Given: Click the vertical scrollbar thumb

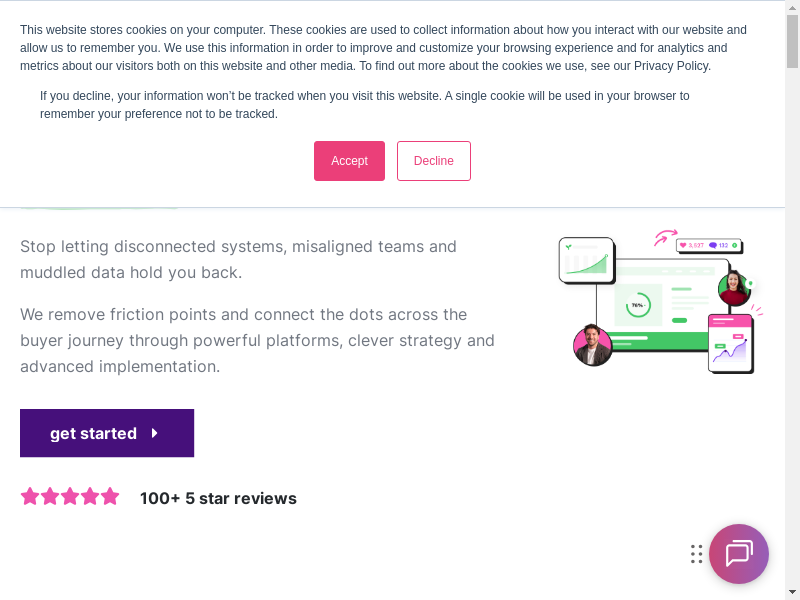Looking at the screenshot, I should tap(792, 42).
